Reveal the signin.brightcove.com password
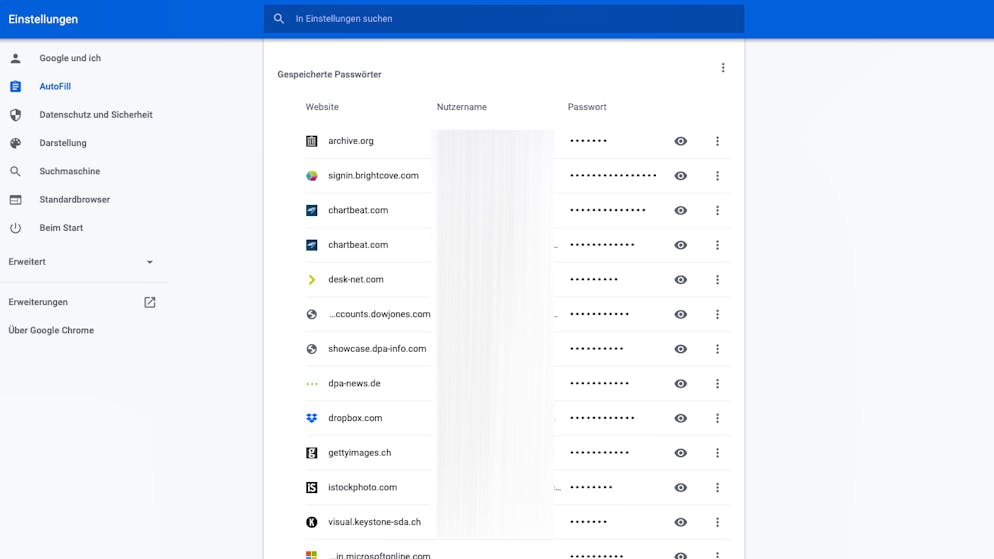The image size is (994, 559). click(681, 176)
